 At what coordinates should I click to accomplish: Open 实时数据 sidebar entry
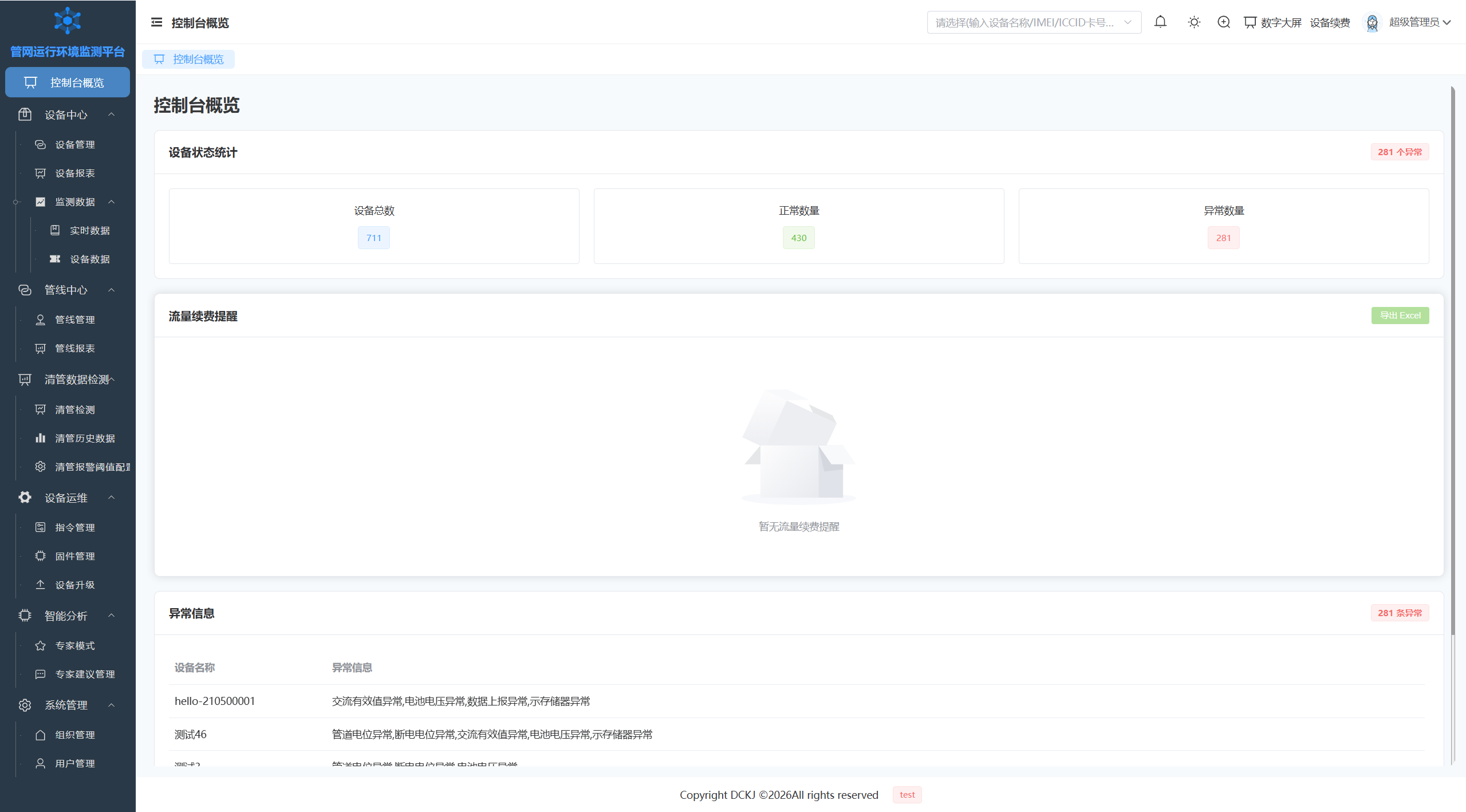[x=90, y=230]
